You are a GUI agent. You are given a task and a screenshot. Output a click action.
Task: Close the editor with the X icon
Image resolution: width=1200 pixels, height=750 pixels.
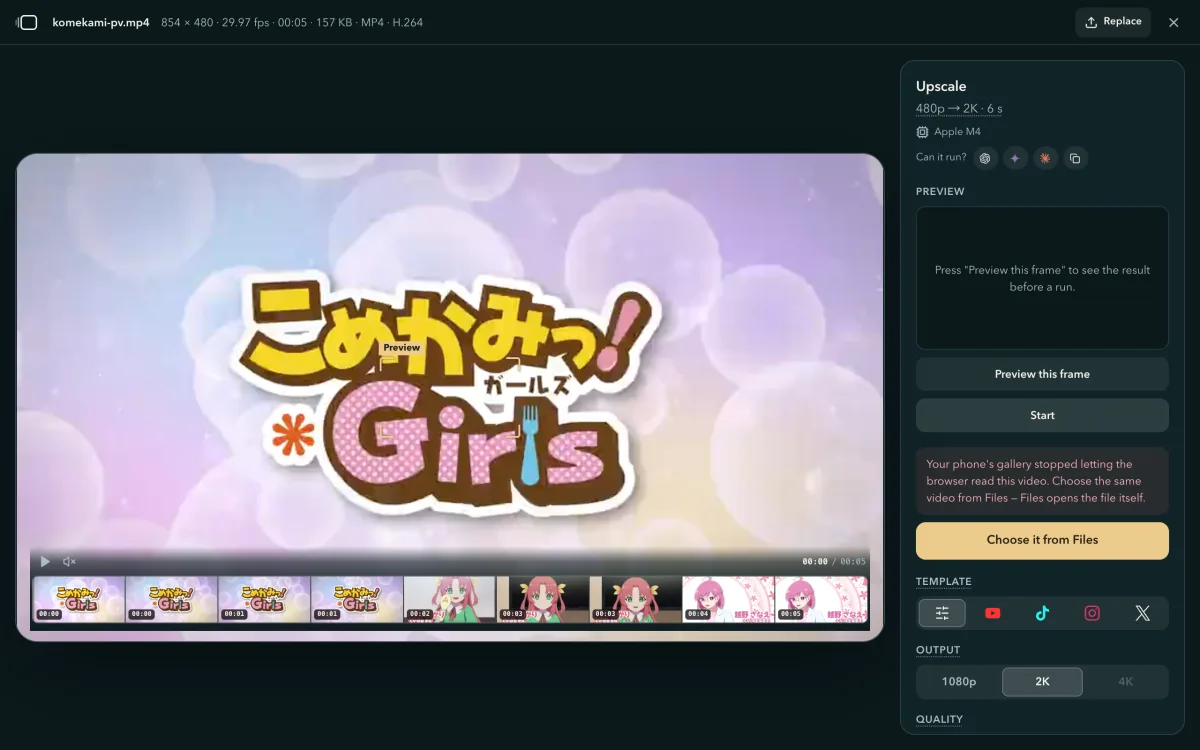pyautogui.click(x=1174, y=22)
